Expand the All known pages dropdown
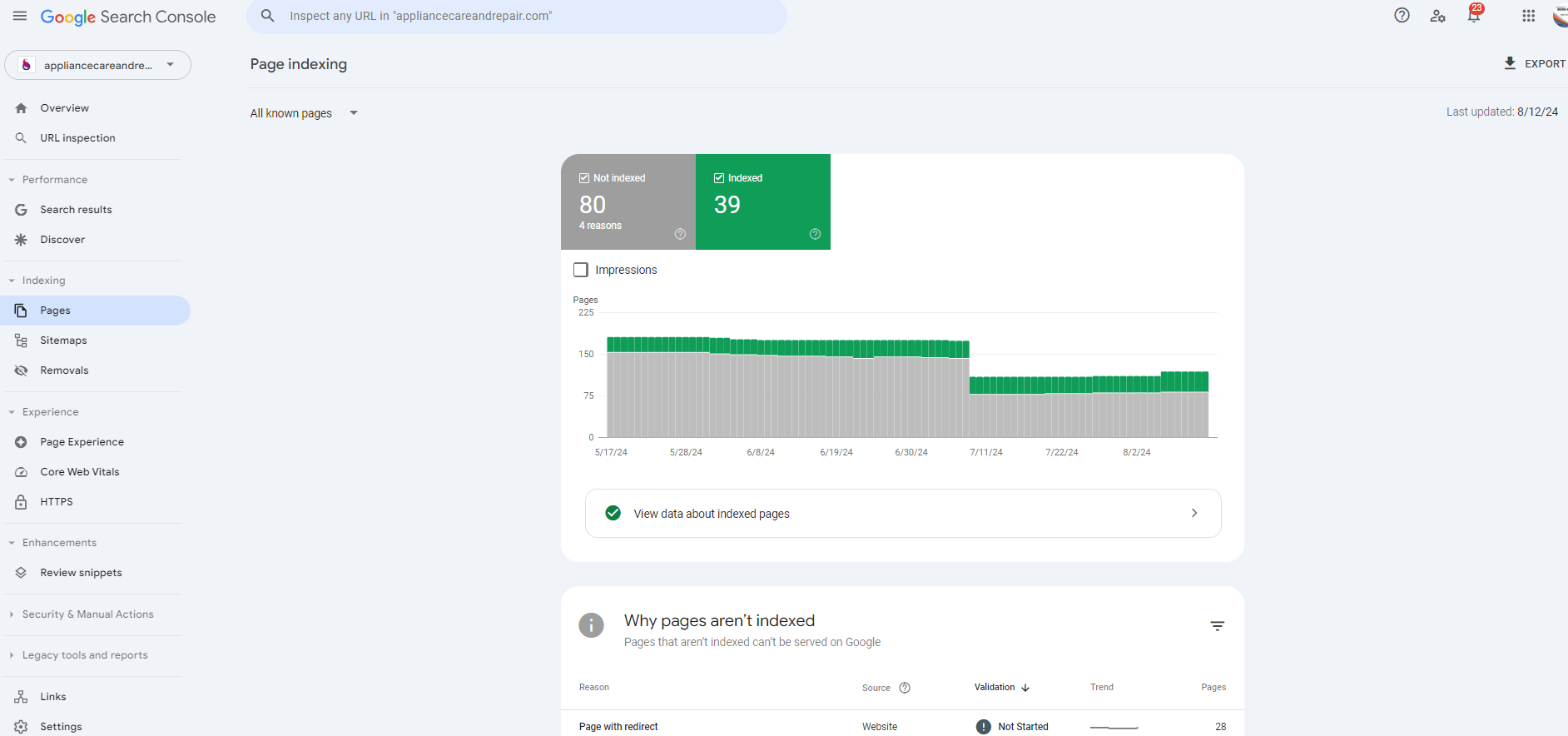Screen dimensions: 1568x736 click(304, 113)
